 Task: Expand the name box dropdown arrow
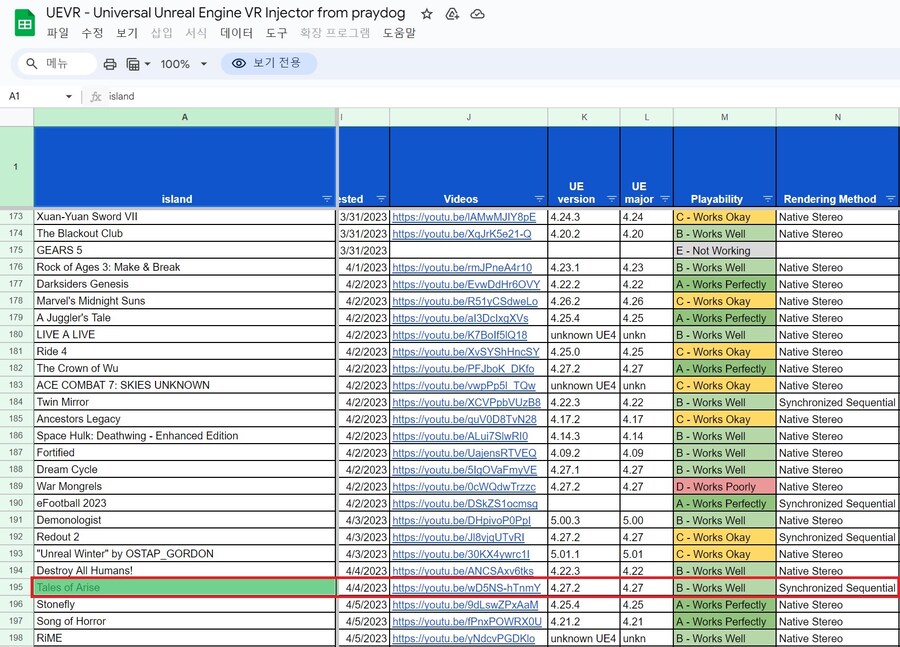click(69, 97)
